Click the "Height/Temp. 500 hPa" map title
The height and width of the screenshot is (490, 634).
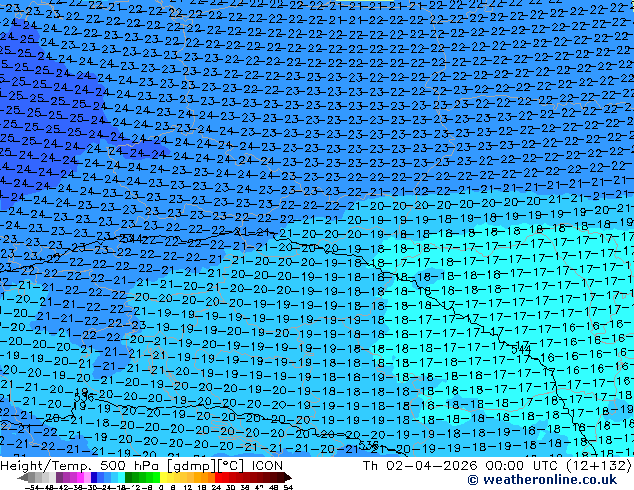click(x=79, y=466)
